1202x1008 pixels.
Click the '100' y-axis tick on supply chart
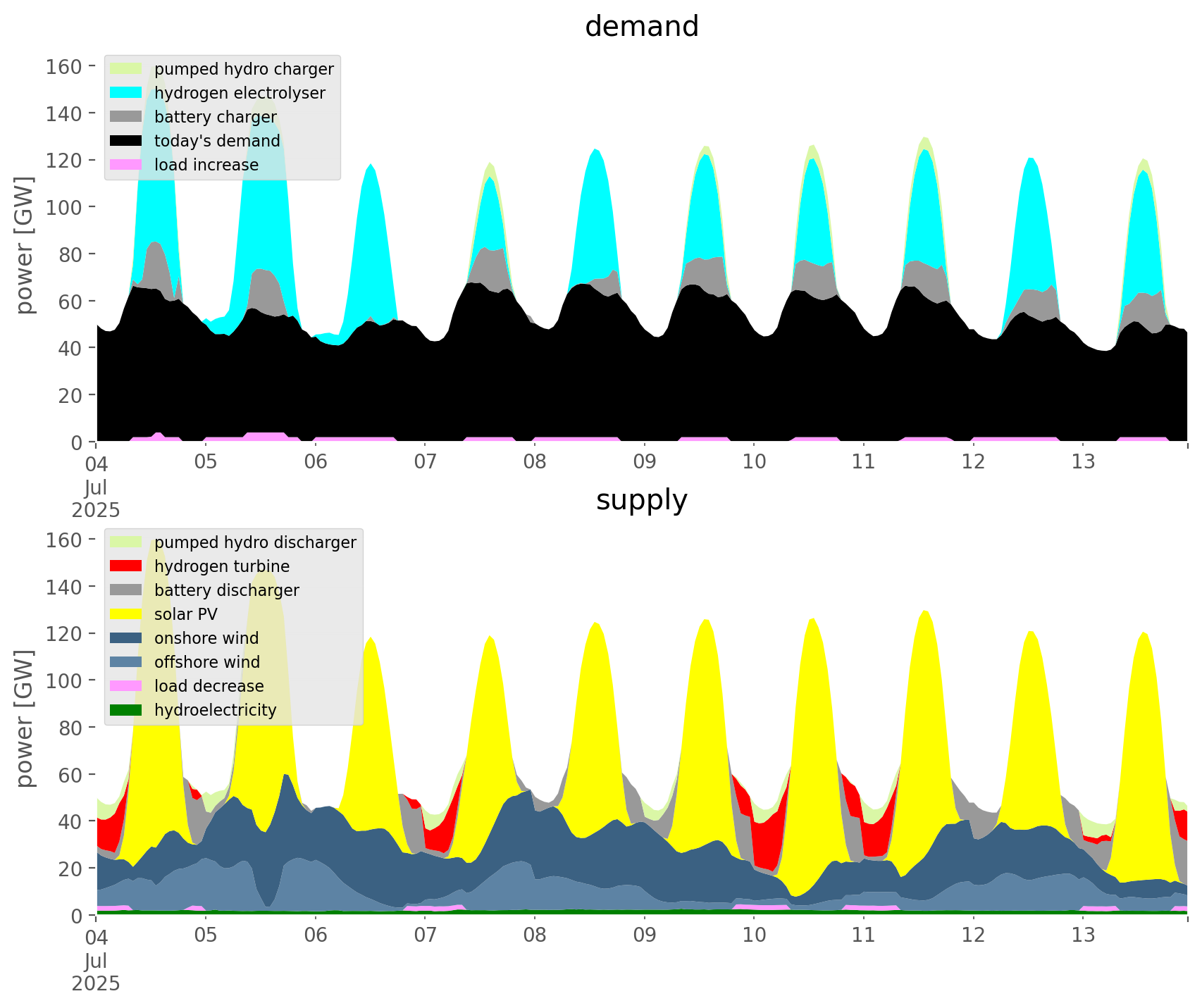(66, 680)
